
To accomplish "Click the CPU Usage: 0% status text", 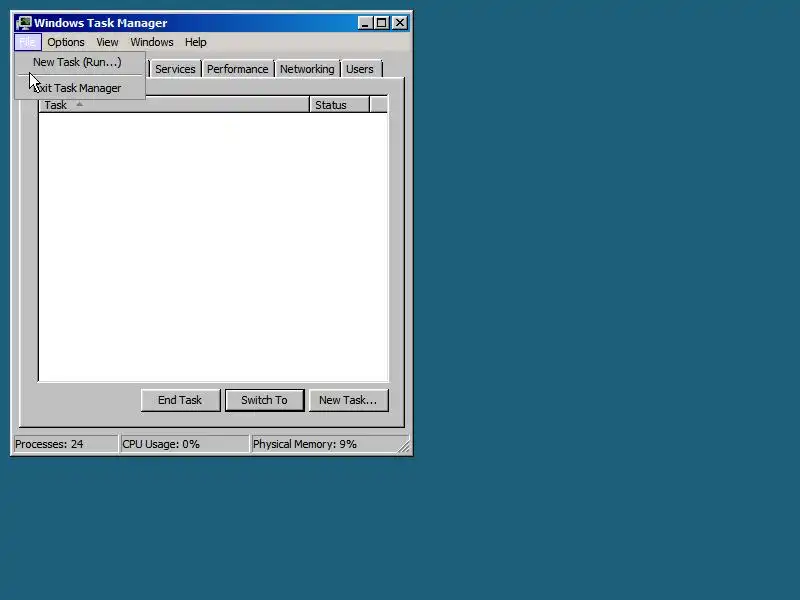I will point(161,444).
